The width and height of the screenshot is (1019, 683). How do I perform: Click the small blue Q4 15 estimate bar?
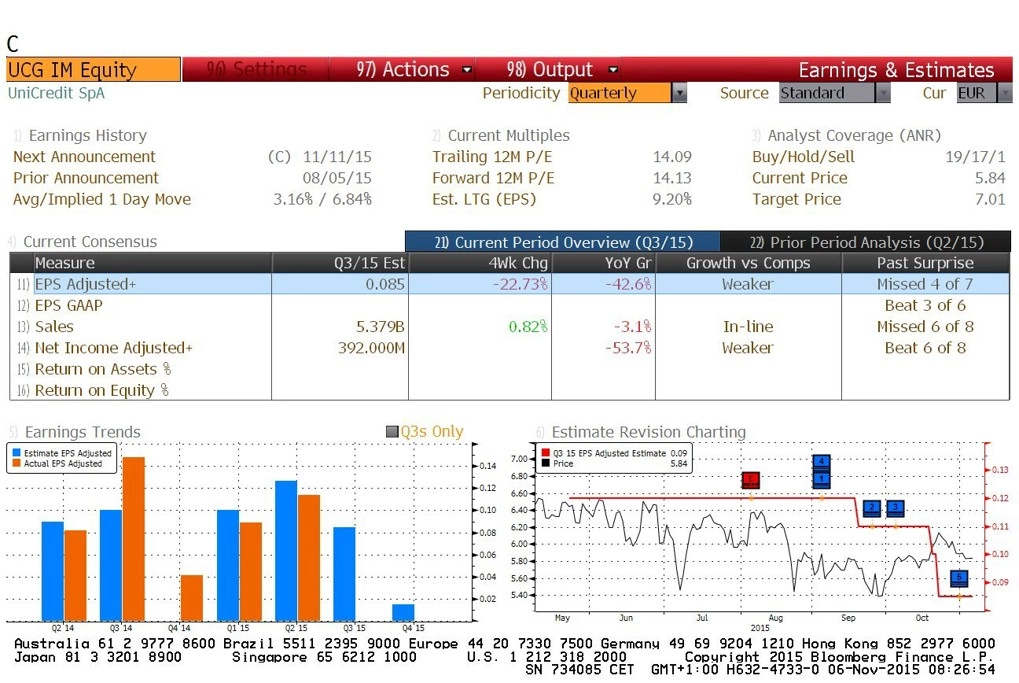pos(403,613)
